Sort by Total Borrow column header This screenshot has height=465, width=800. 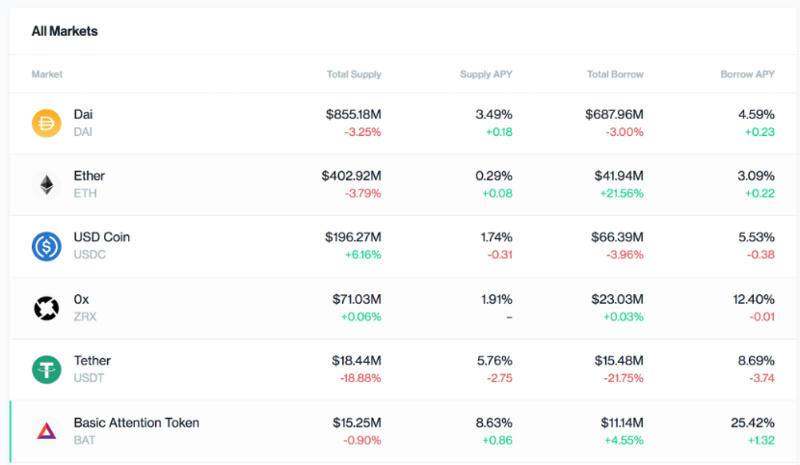point(615,75)
